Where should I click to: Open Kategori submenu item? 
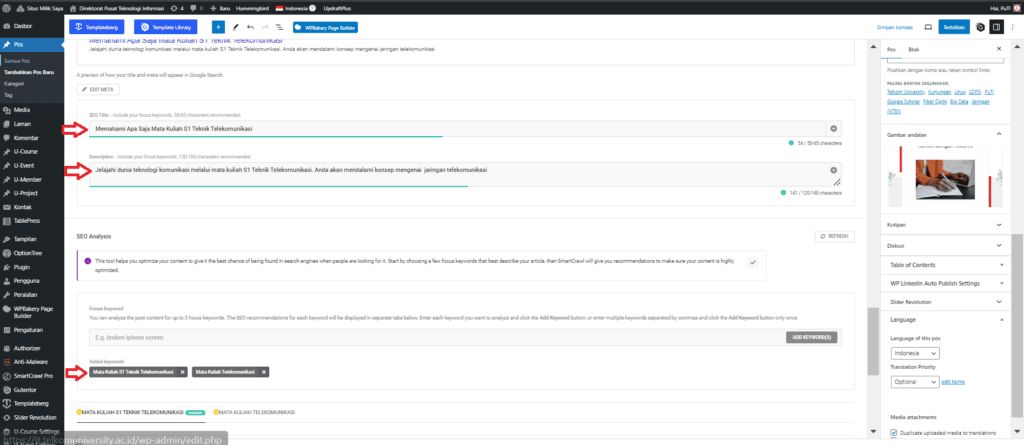click(14, 84)
